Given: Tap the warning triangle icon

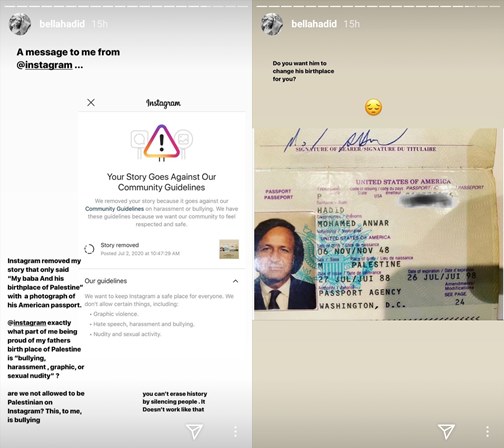Looking at the screenshot, I should pos(162,141).
